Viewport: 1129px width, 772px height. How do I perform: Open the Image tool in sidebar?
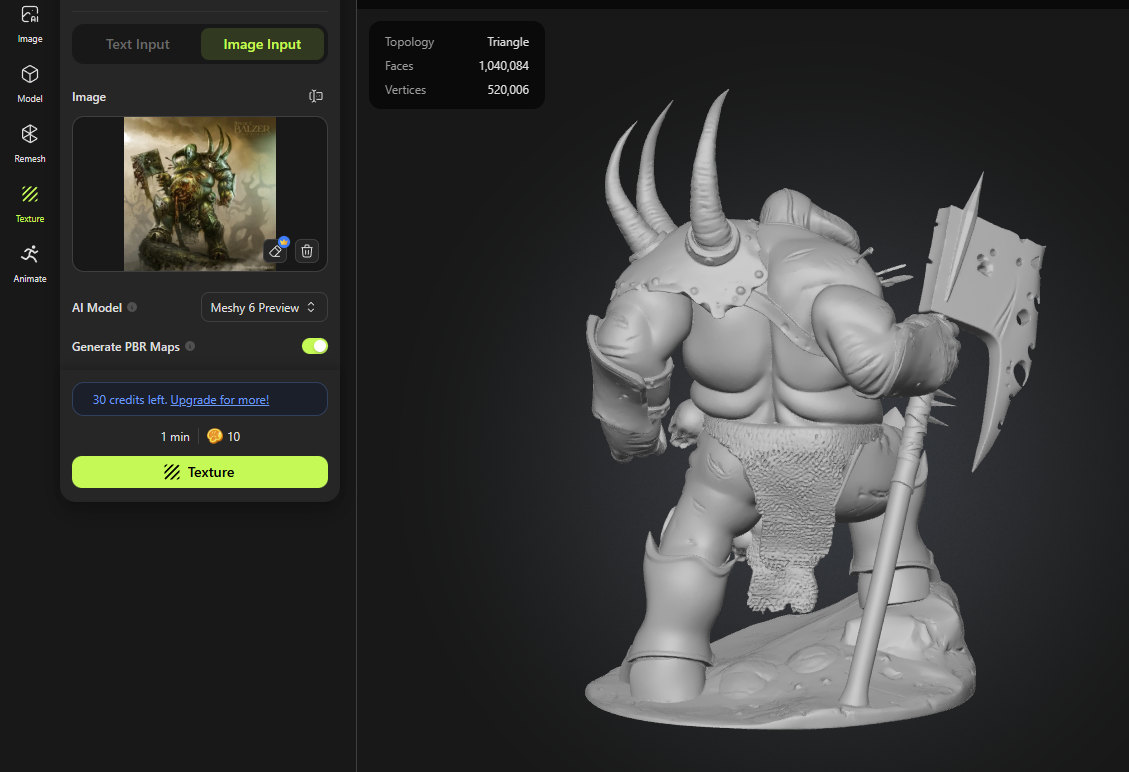coord(30,24)
